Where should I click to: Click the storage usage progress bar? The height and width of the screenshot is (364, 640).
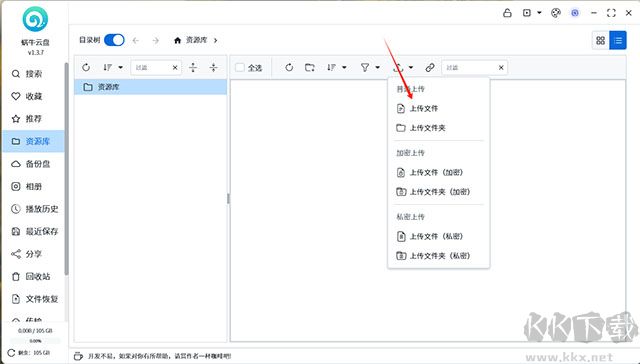click(35, 341)
